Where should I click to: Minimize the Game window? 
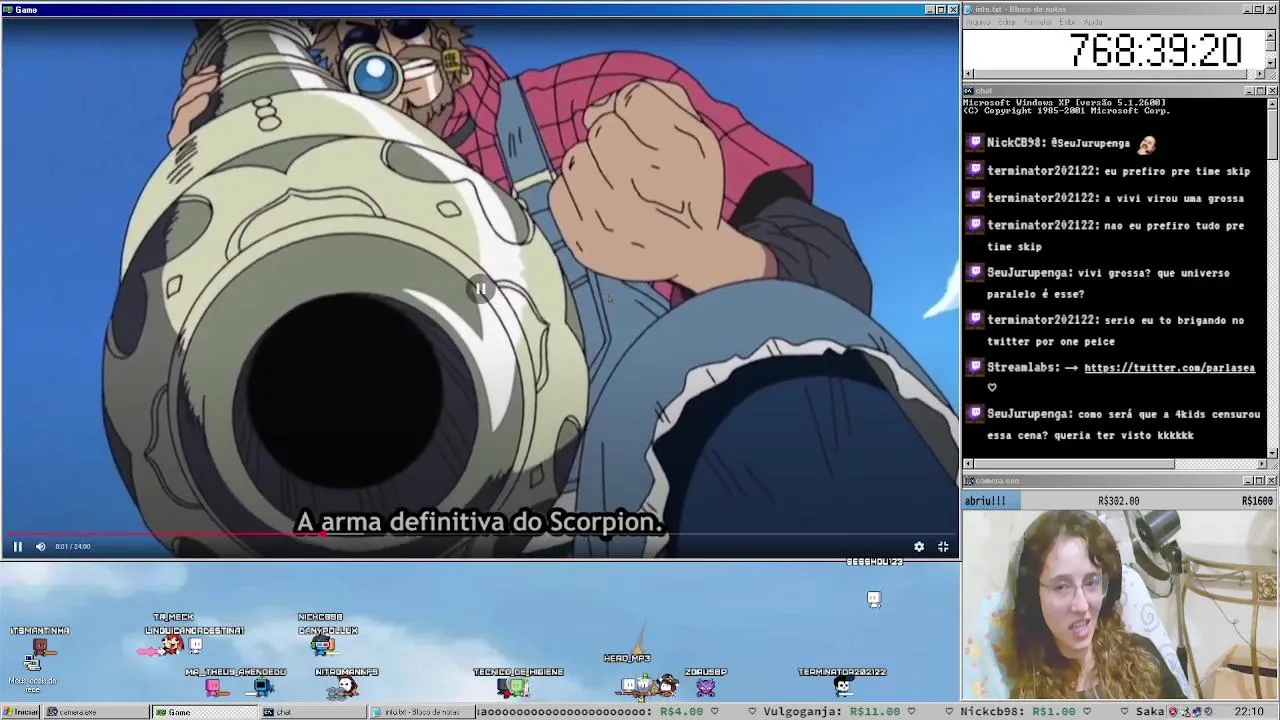(x=929, y=9)
